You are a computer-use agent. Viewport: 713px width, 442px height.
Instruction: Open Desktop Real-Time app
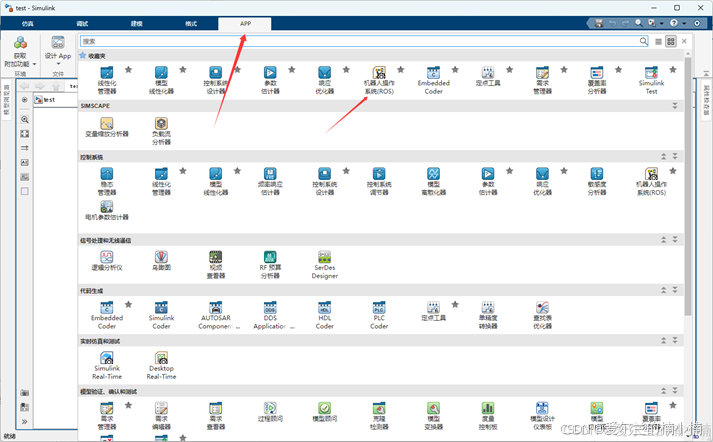(x=161, y=366)
